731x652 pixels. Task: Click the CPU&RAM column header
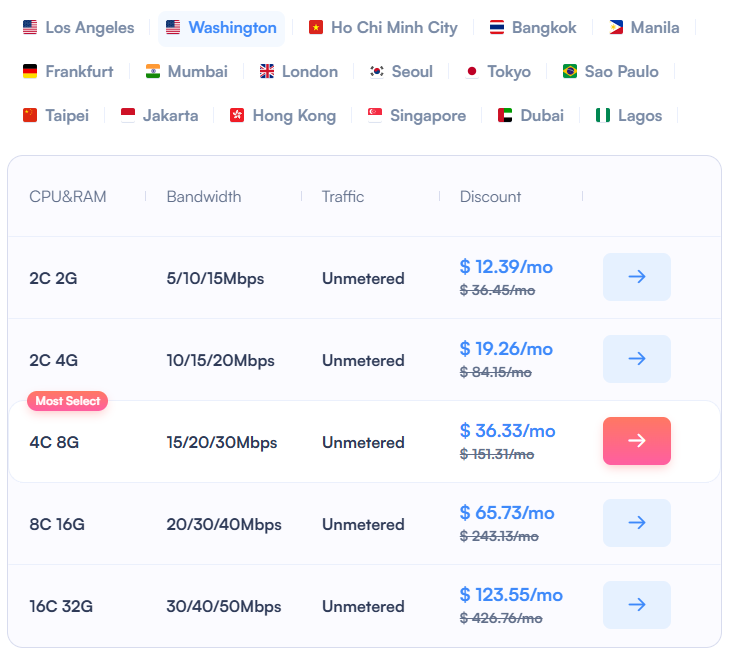click(x=68, y=197)
